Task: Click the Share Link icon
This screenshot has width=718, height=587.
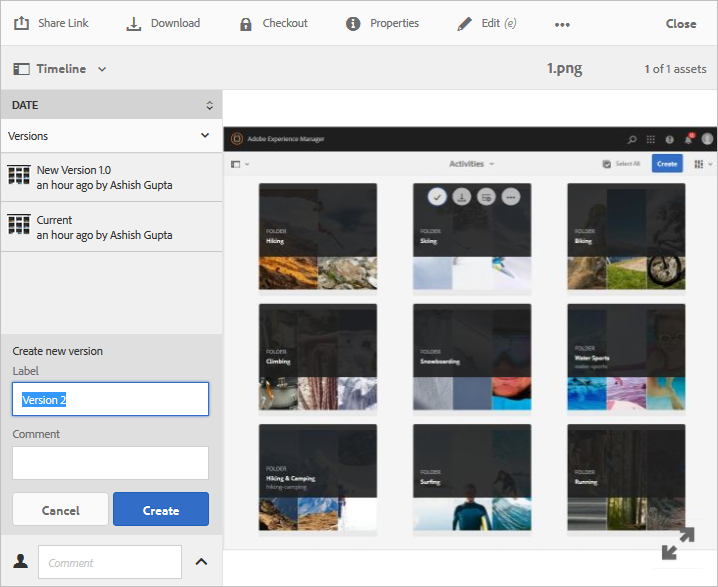Action: (x=21, y=23)
